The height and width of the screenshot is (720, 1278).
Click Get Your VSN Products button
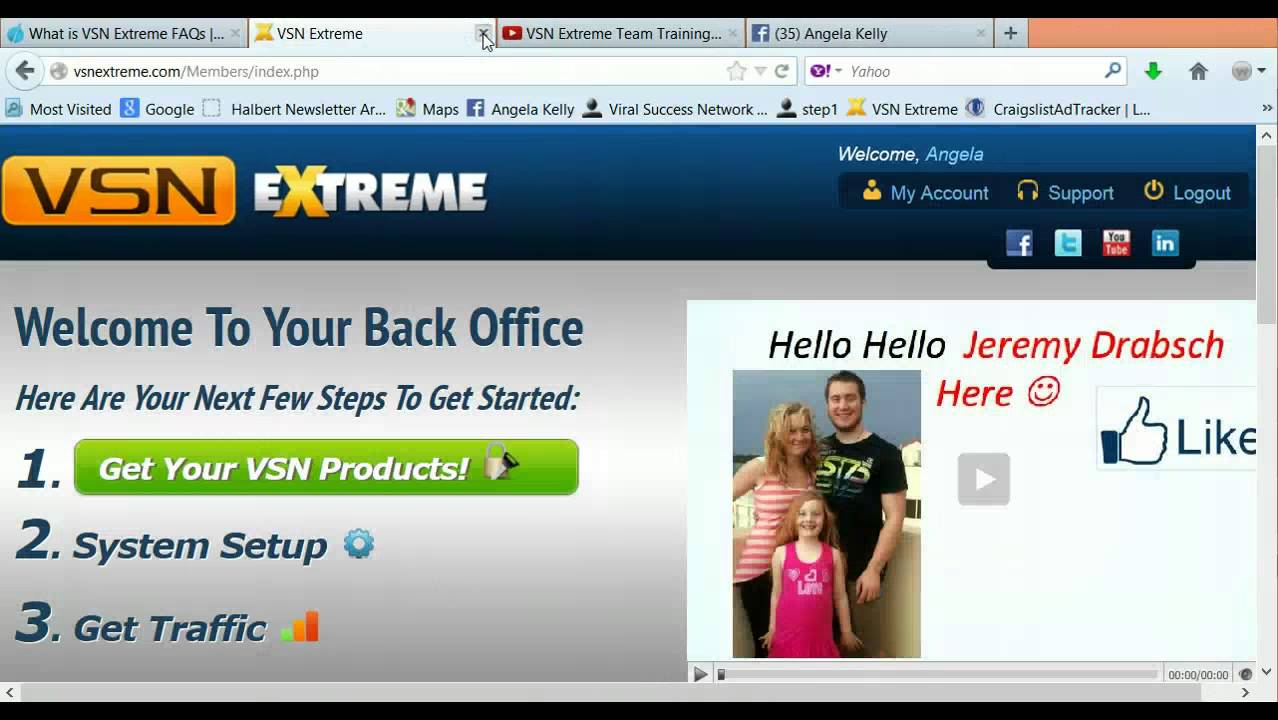tap(326, 467)
